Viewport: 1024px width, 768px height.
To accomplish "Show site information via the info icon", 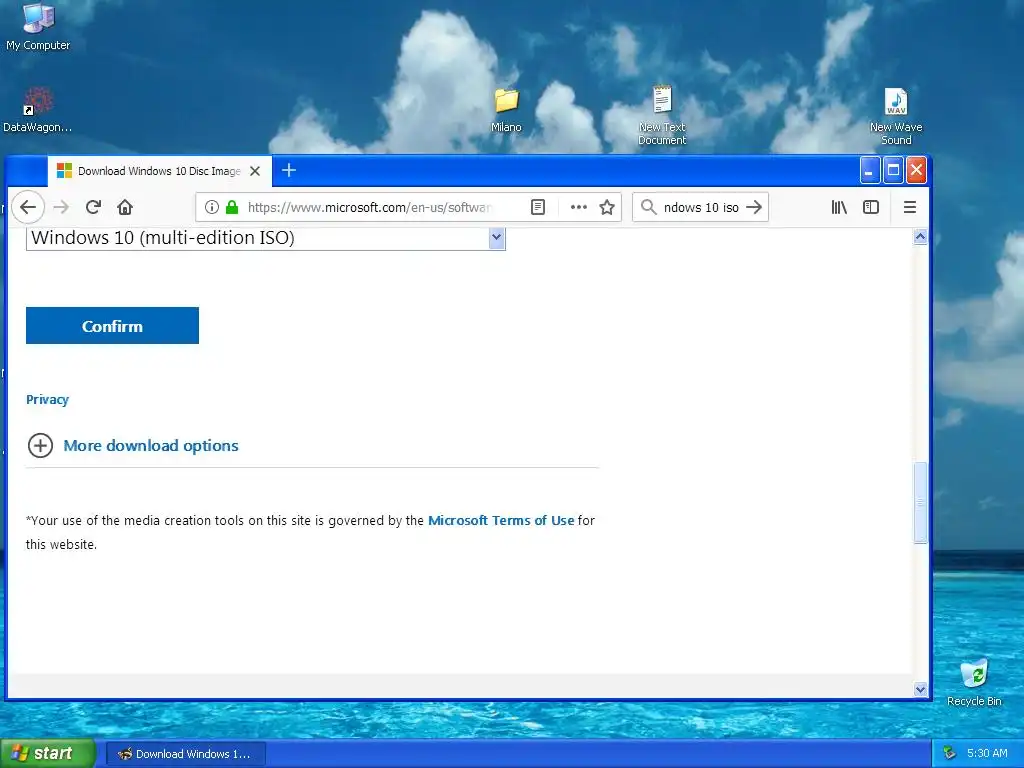I will pyautogui.click(x=212, y=207).
